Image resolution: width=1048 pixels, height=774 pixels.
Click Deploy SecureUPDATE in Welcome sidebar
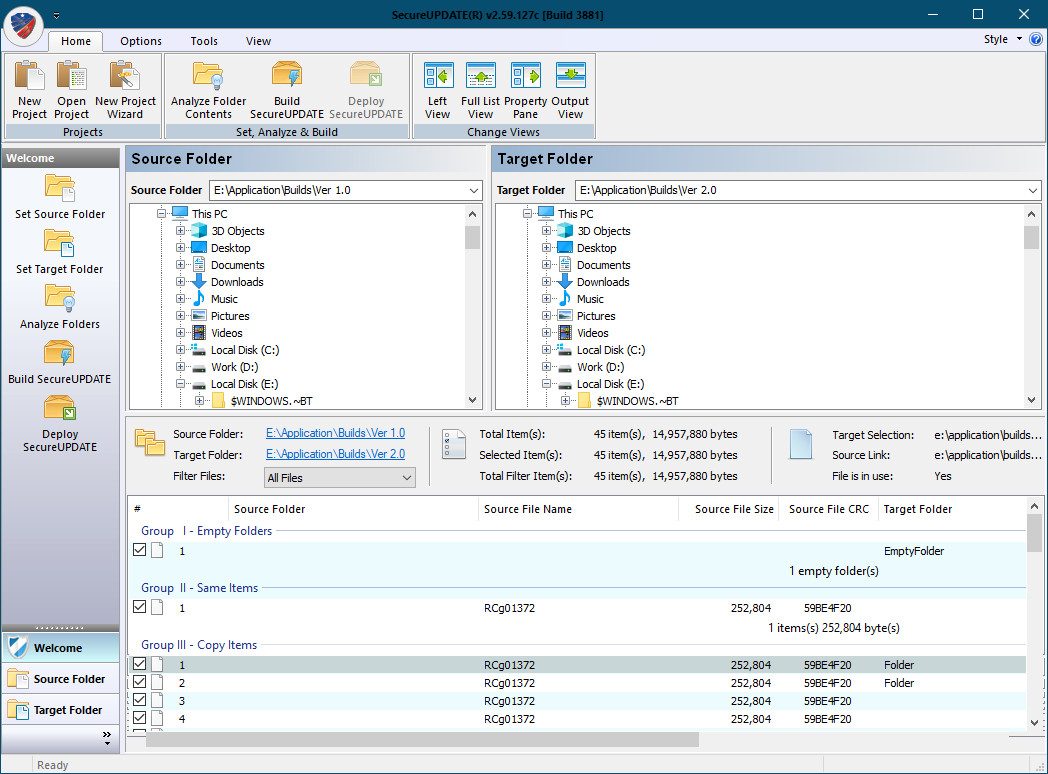click(60, 423)
